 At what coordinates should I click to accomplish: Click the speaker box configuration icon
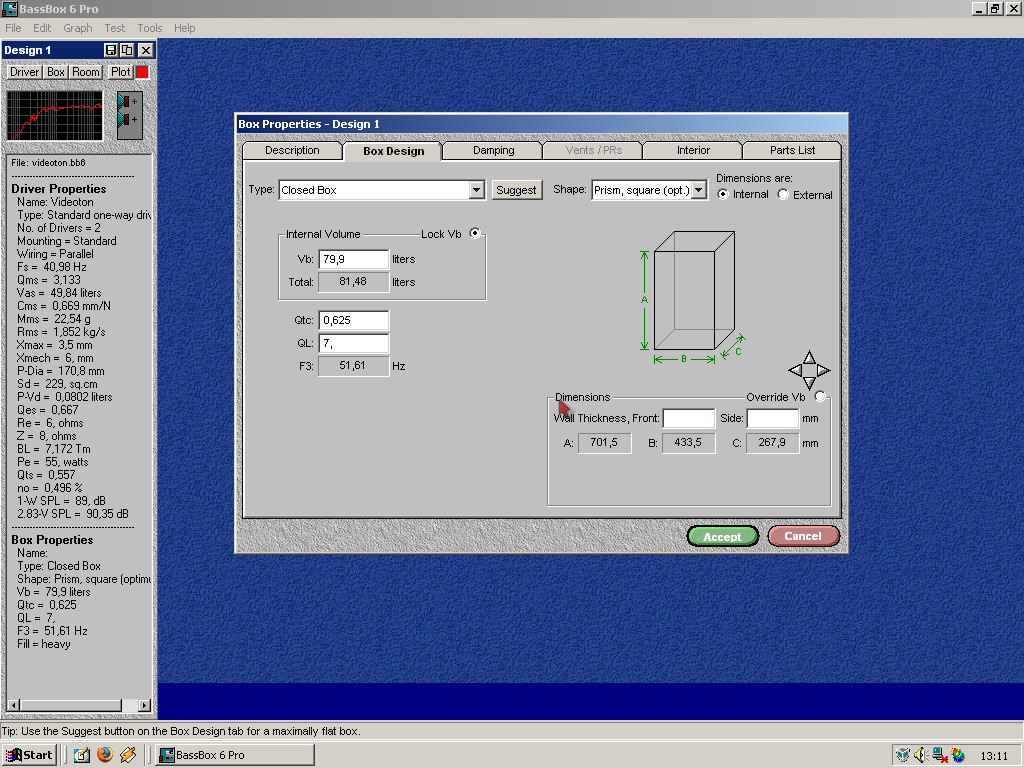pyautogui.click(x=129, y=116)
